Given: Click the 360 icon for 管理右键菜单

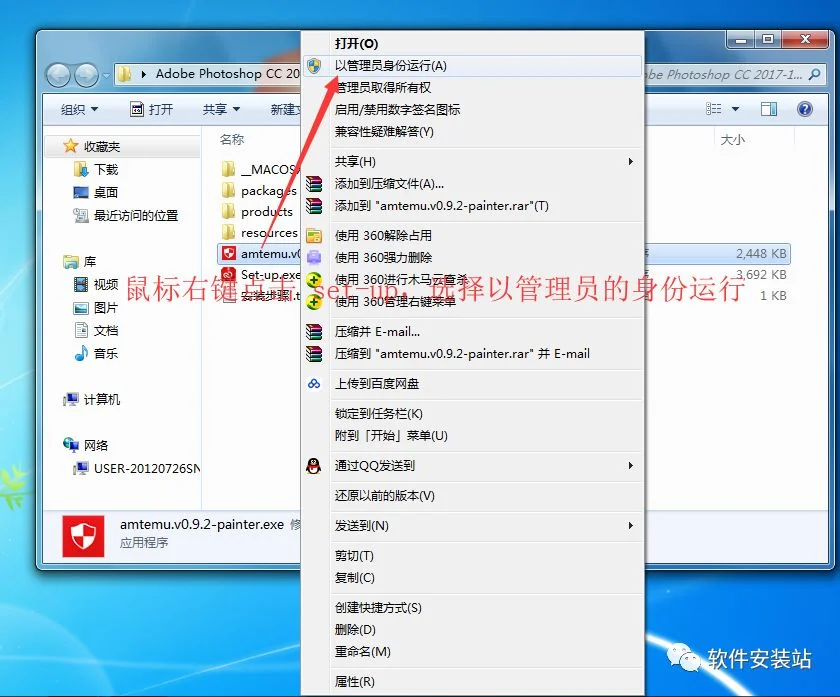Looking at the screenshot, I should pyautogui.click(x=314, y=302).
